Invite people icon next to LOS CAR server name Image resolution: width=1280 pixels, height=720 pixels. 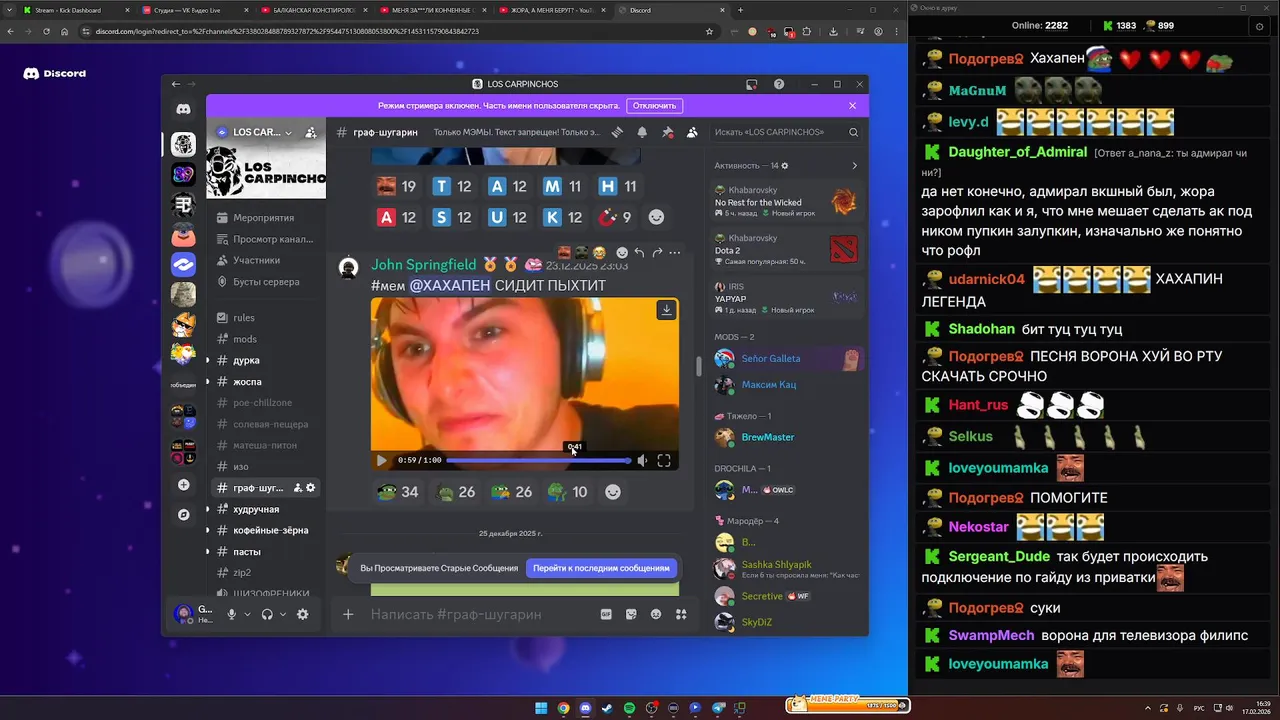point(311,132)
